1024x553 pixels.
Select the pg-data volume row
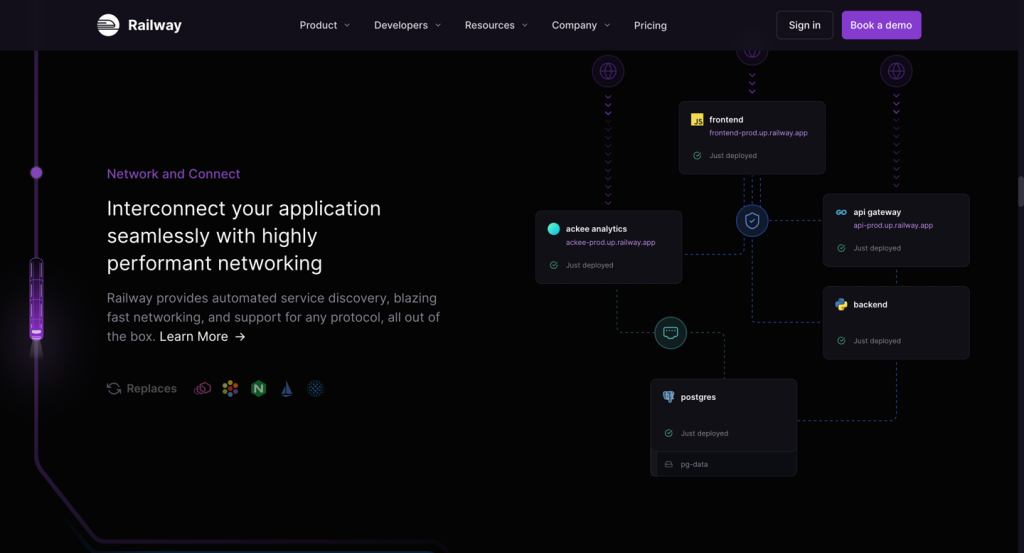pos(724,464)
